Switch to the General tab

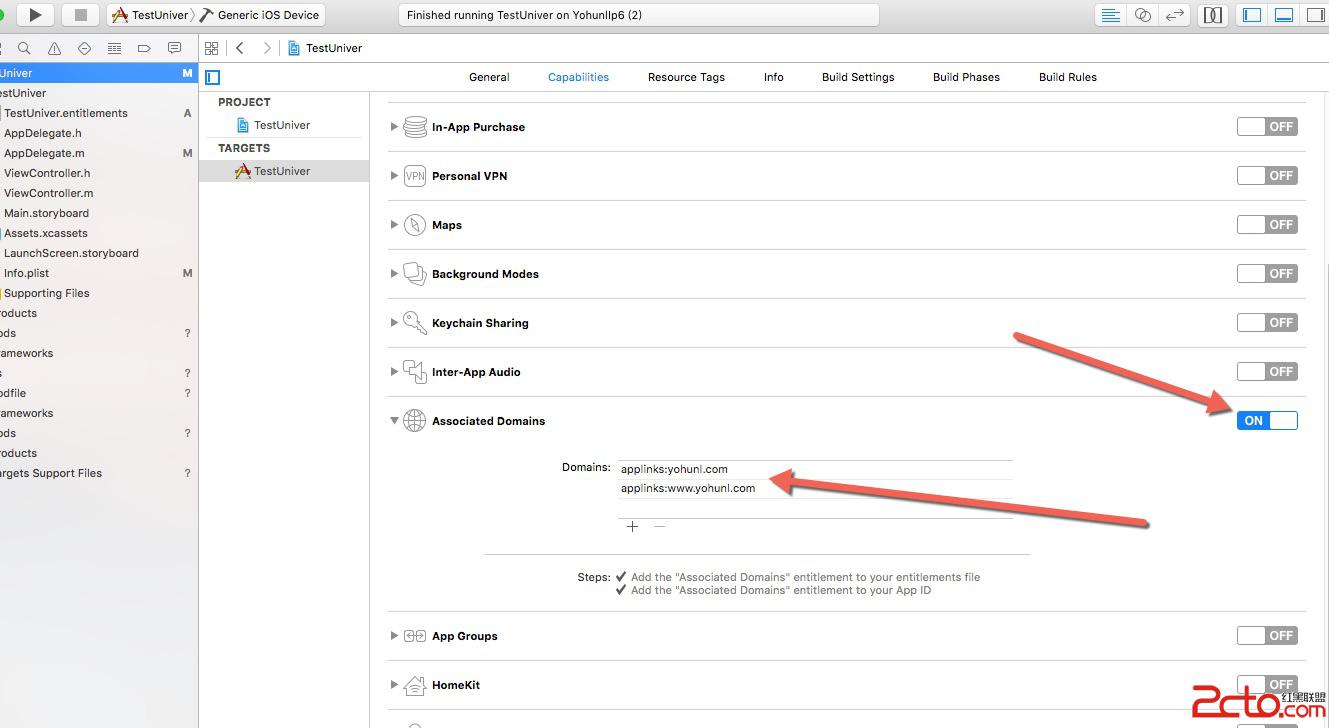(489, 77)
